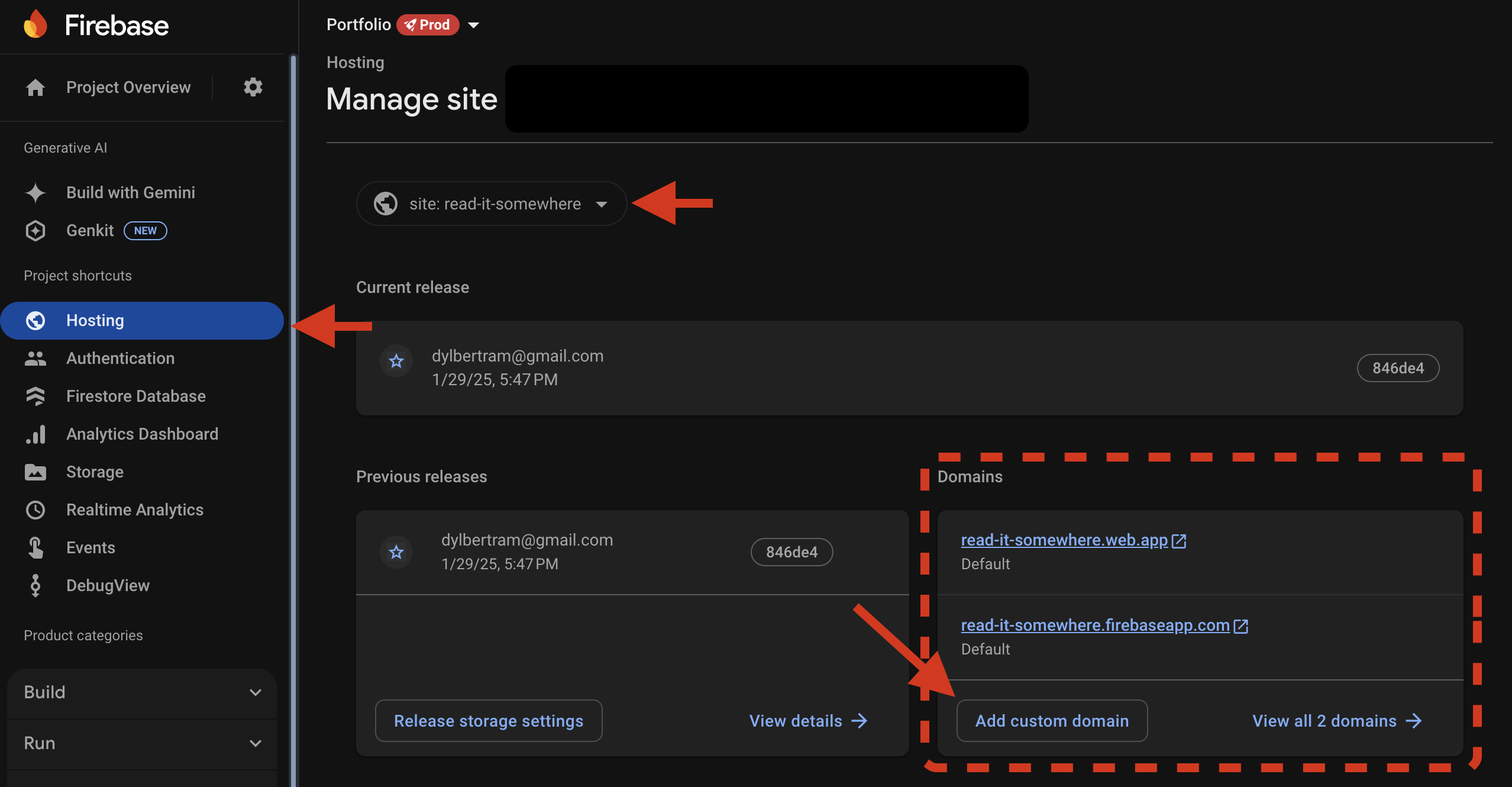The width and height of the screenshot is (1512, 787).
Task: Click the Events touch icon
Action: (35, 547)
